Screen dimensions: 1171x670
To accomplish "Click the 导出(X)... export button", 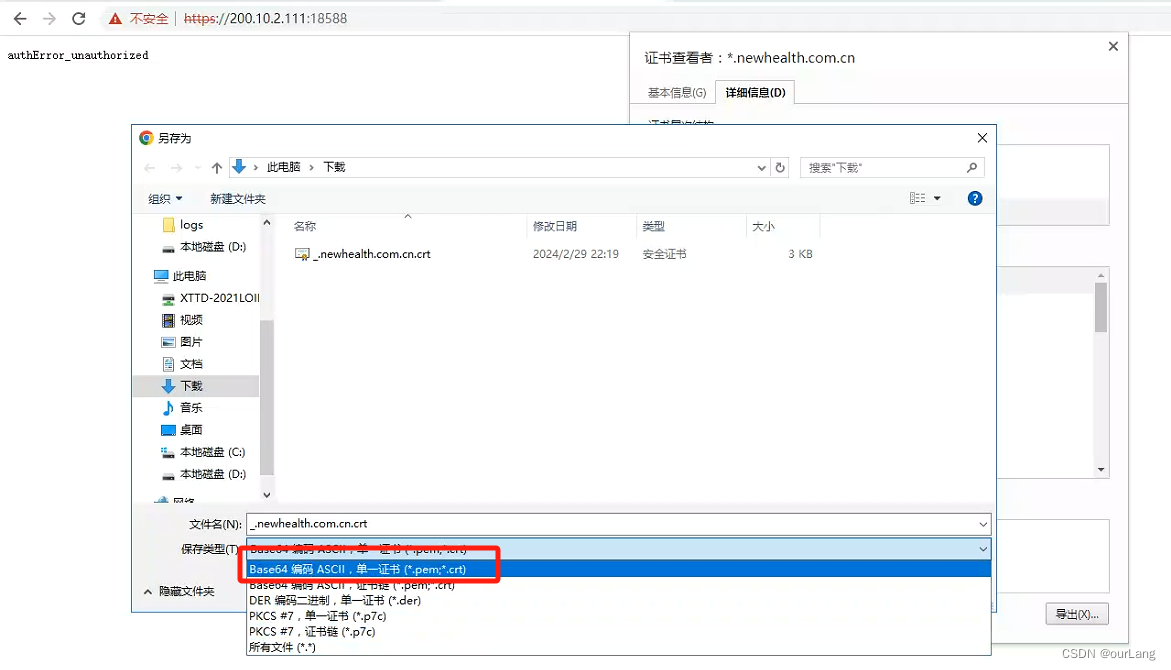I will 1076,614.
